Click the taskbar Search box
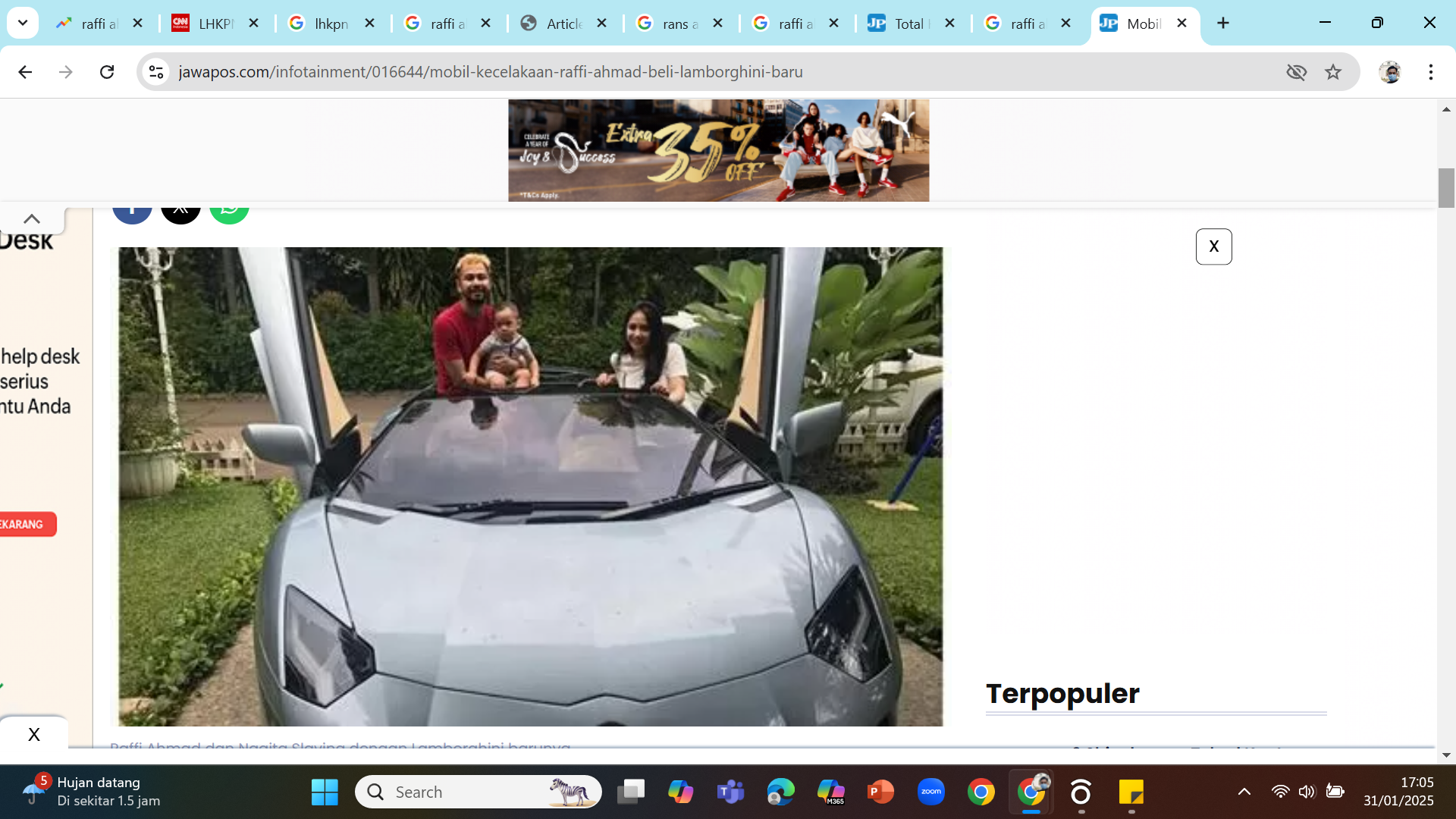1456x819 pixels. point(479,792)
